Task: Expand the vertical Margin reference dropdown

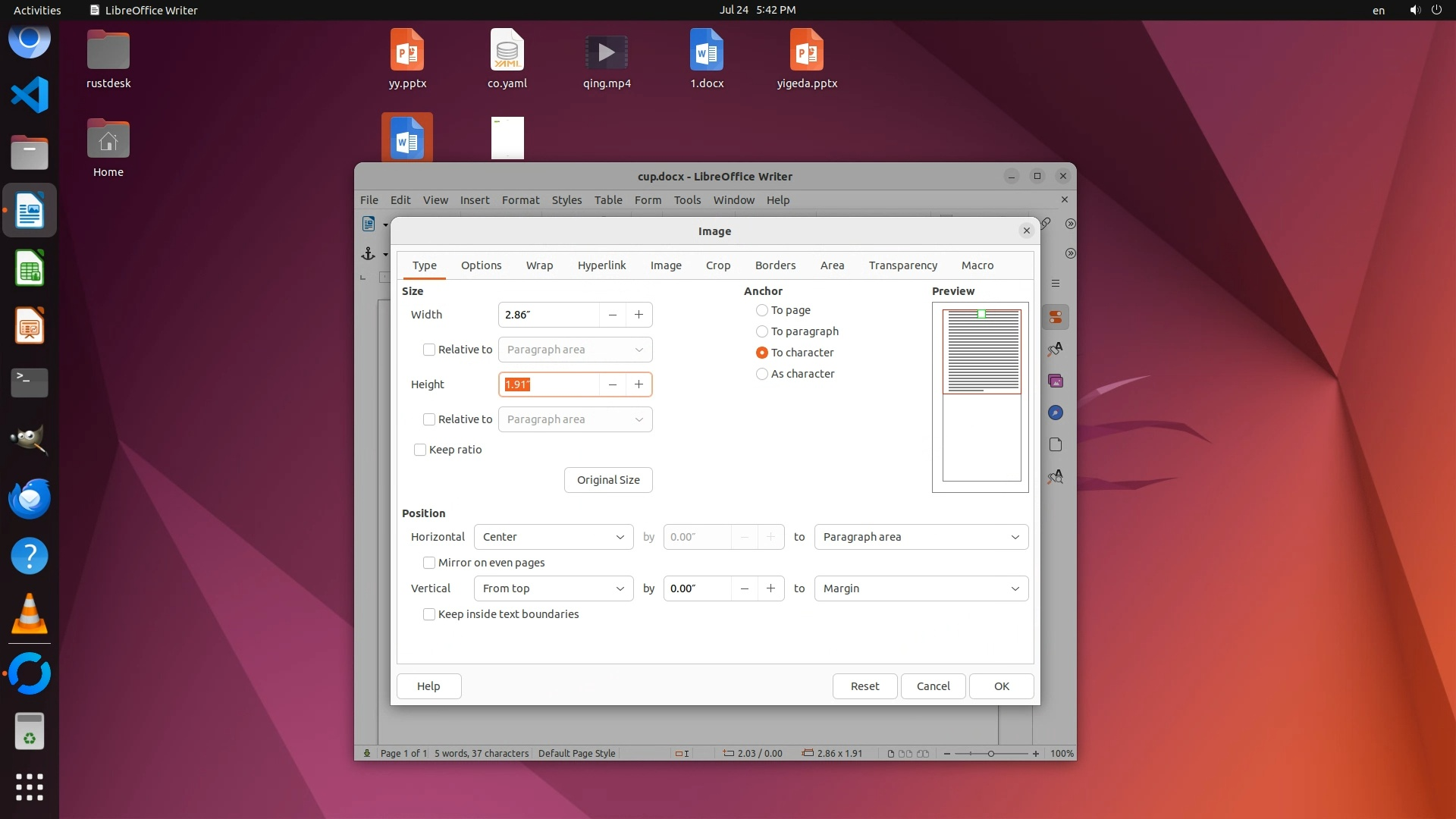Action: pyautogui.click(x=921, y=588)
